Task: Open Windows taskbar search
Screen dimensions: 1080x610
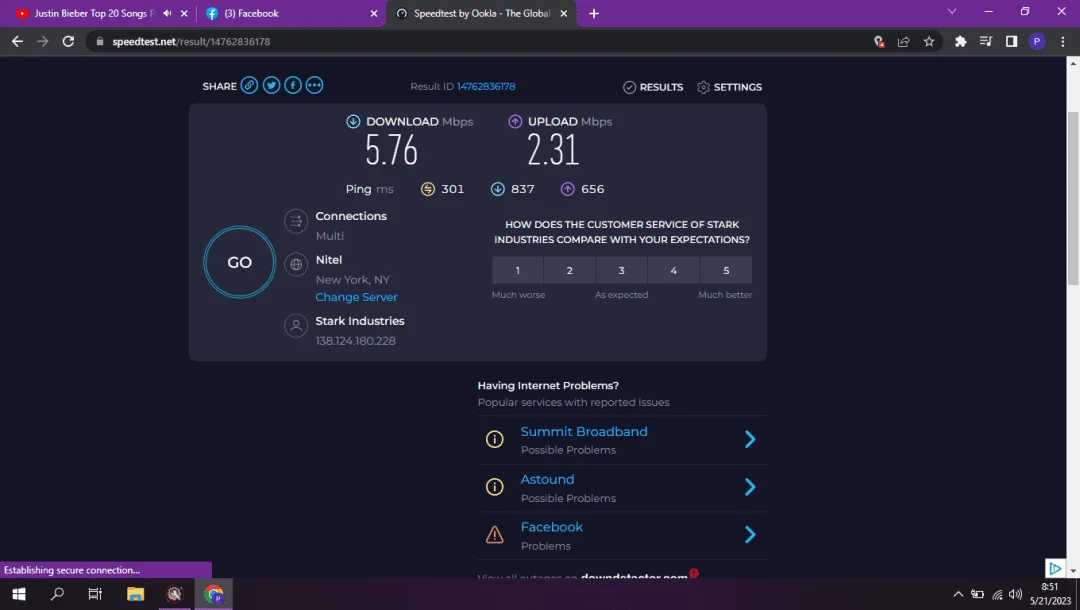Action: [57, 593]
